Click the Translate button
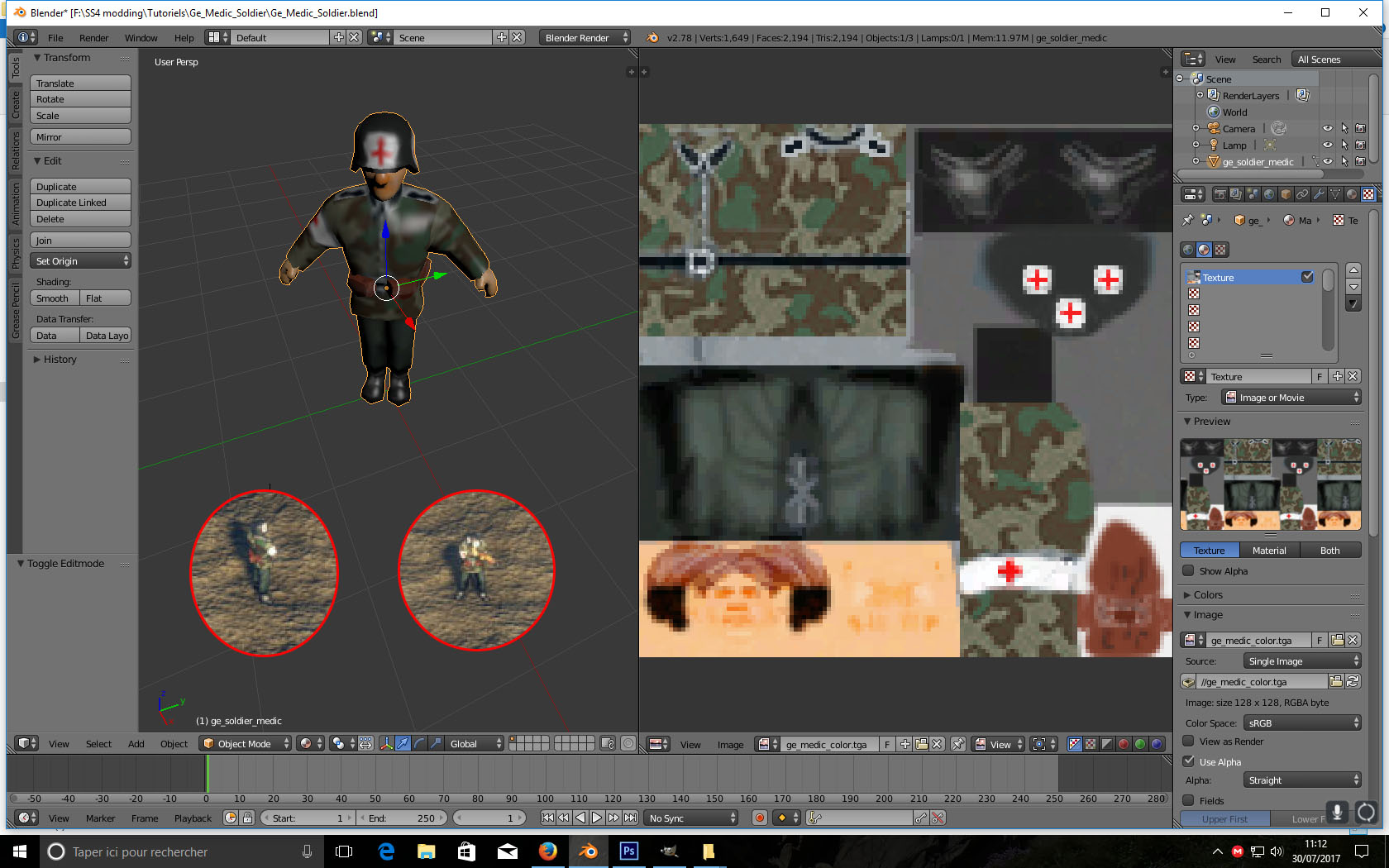The image size is (1389, 868). (x=81, y=83)
